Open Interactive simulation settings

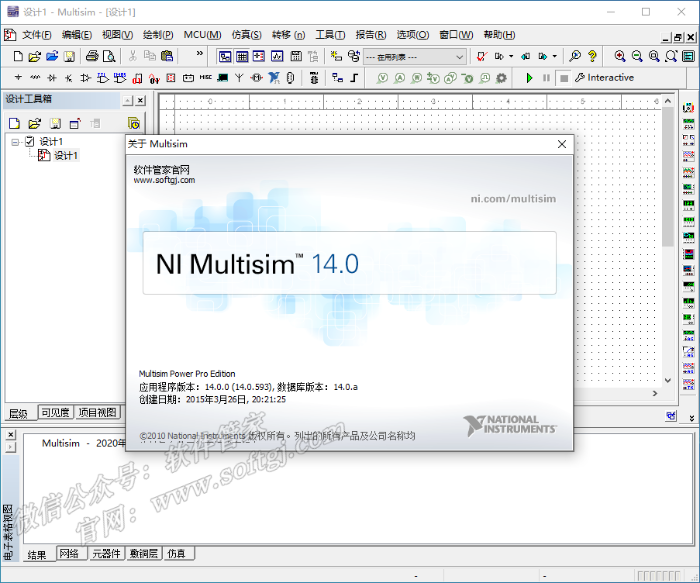tap(604, 78)
